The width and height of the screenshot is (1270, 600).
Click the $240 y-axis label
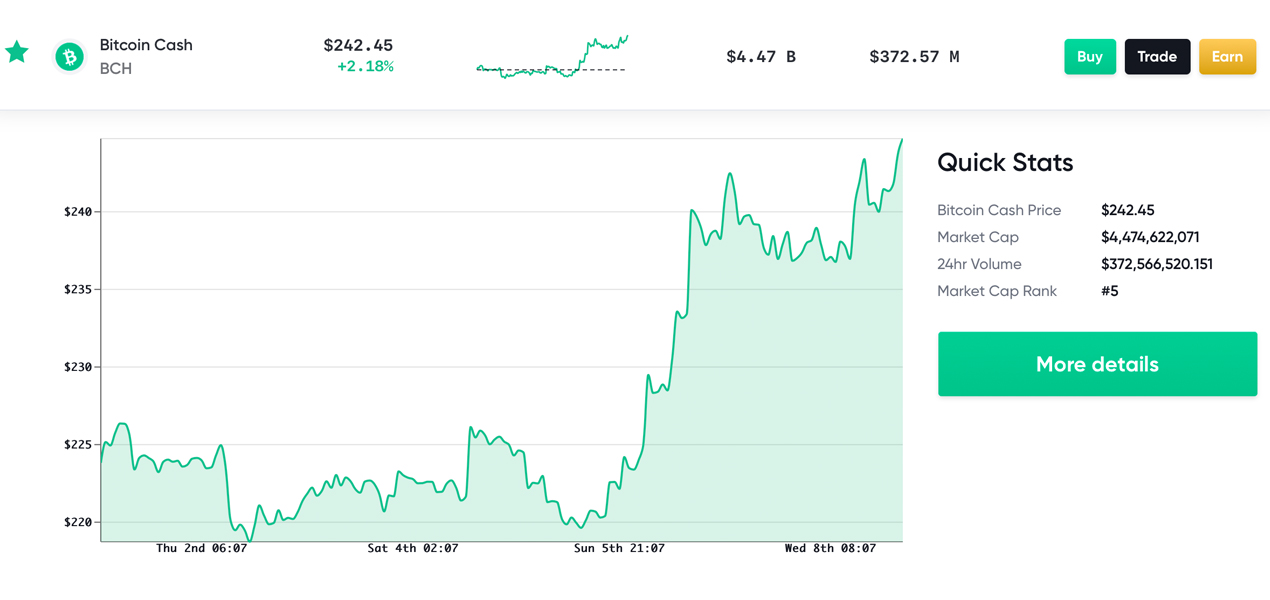77,212
